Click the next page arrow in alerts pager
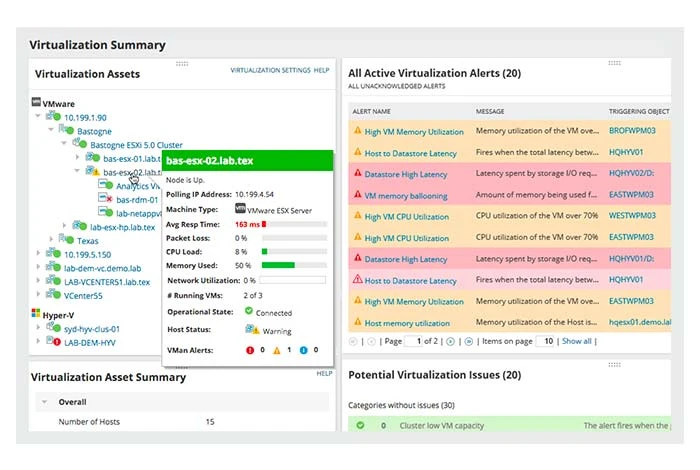 point(450,341)
